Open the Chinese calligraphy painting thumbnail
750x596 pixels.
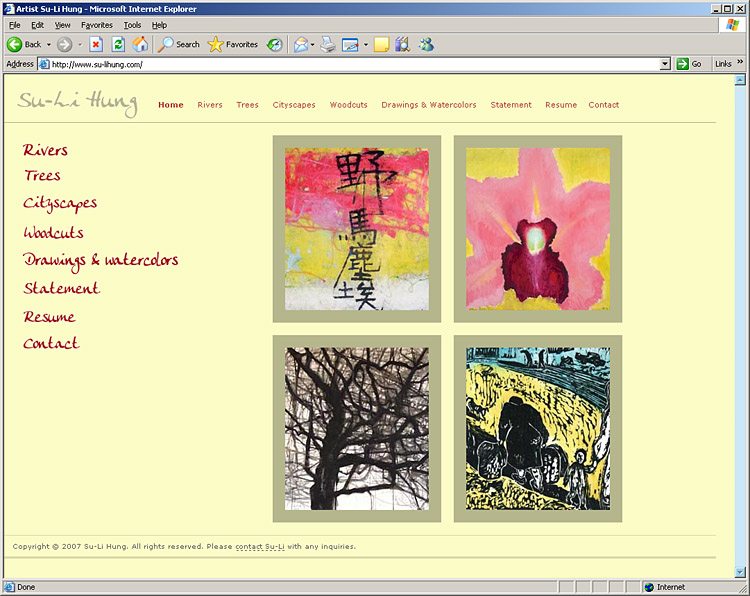coord(357,229)
